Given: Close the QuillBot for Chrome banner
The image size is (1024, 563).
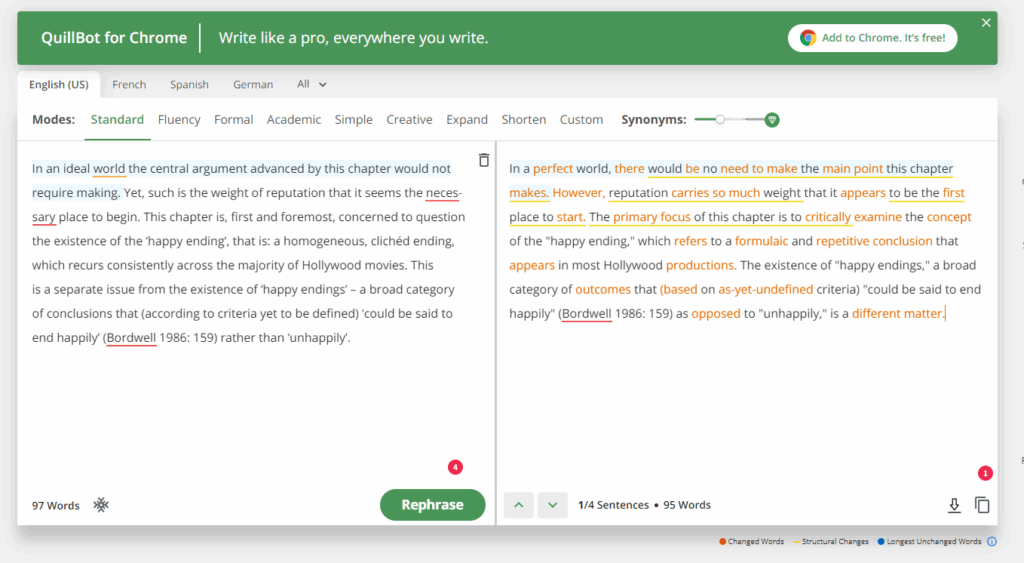Looking at the screenshot, I should coord(986,23).
